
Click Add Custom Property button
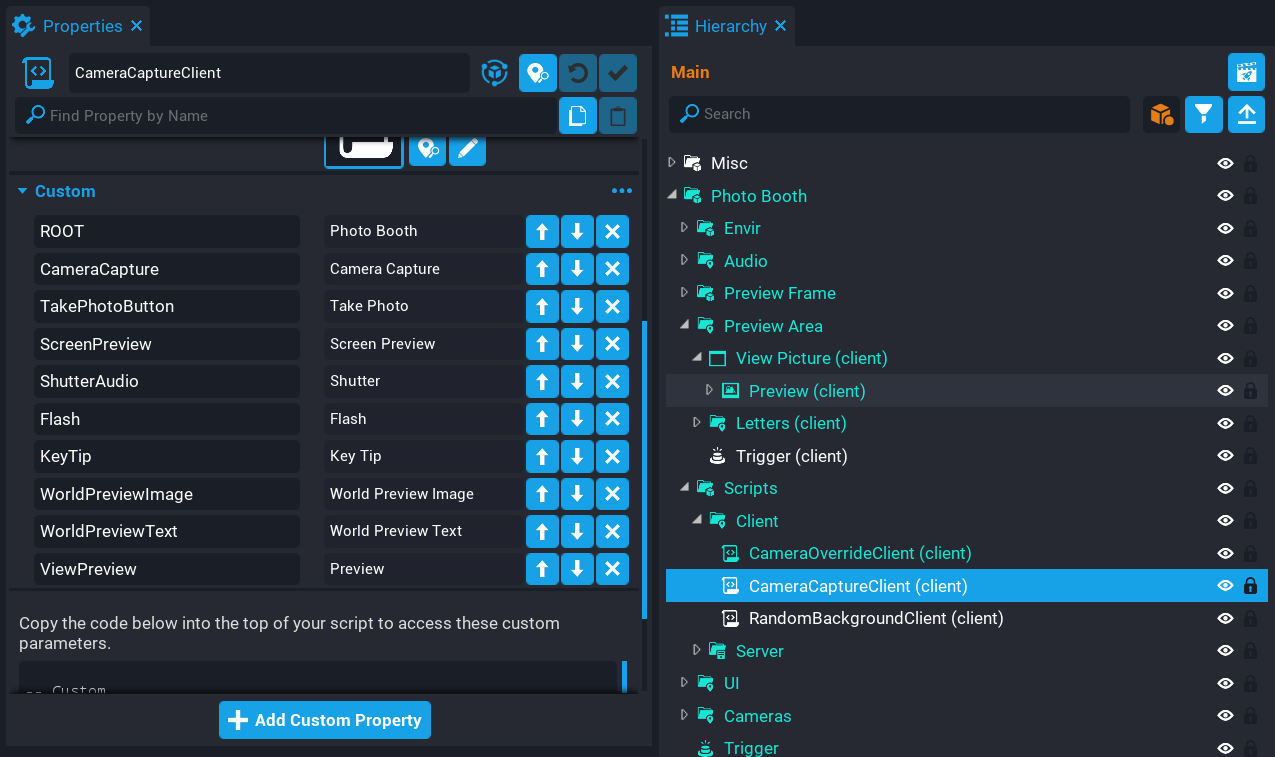pos(325,720)
